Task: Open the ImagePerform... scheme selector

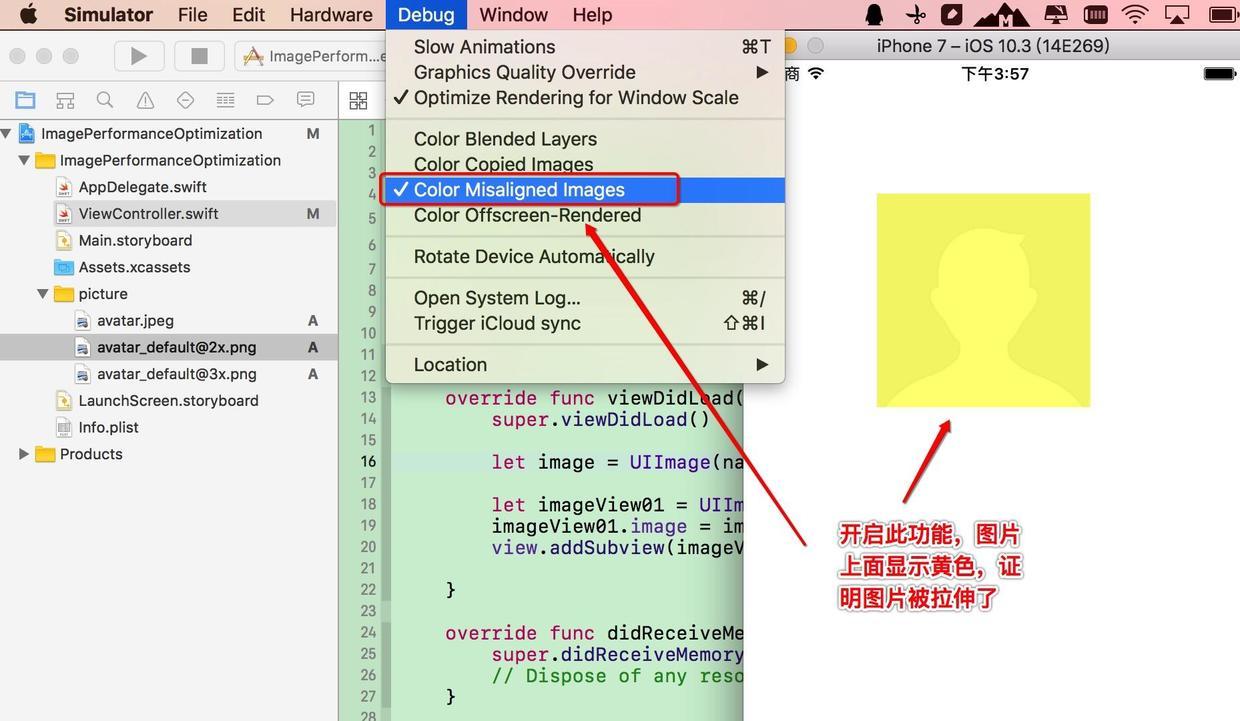Action: coord(310,56)
